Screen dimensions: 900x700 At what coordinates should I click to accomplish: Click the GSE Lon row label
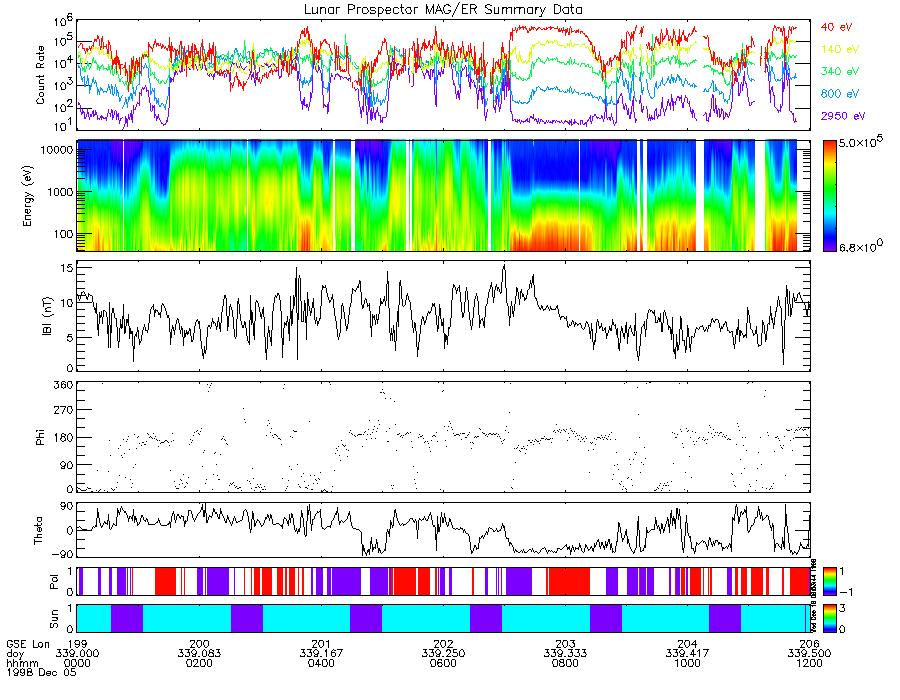pyautogui.click(x=28, y=644)
